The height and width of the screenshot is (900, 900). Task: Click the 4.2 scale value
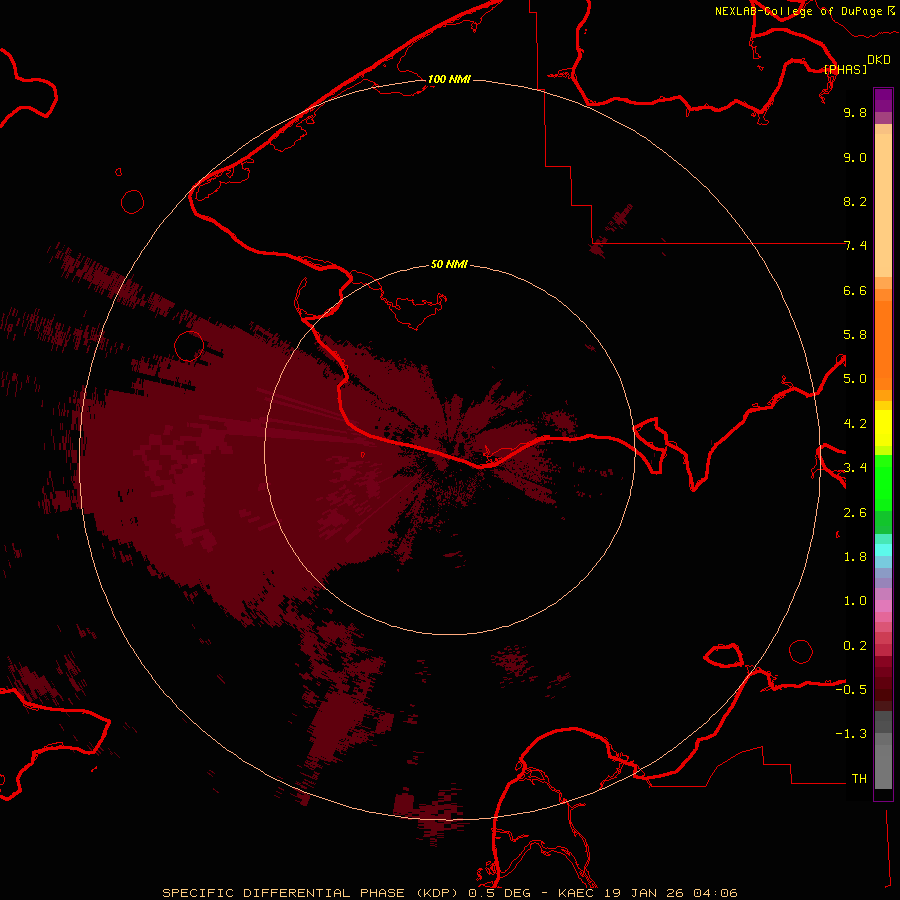tap(855, 424)
